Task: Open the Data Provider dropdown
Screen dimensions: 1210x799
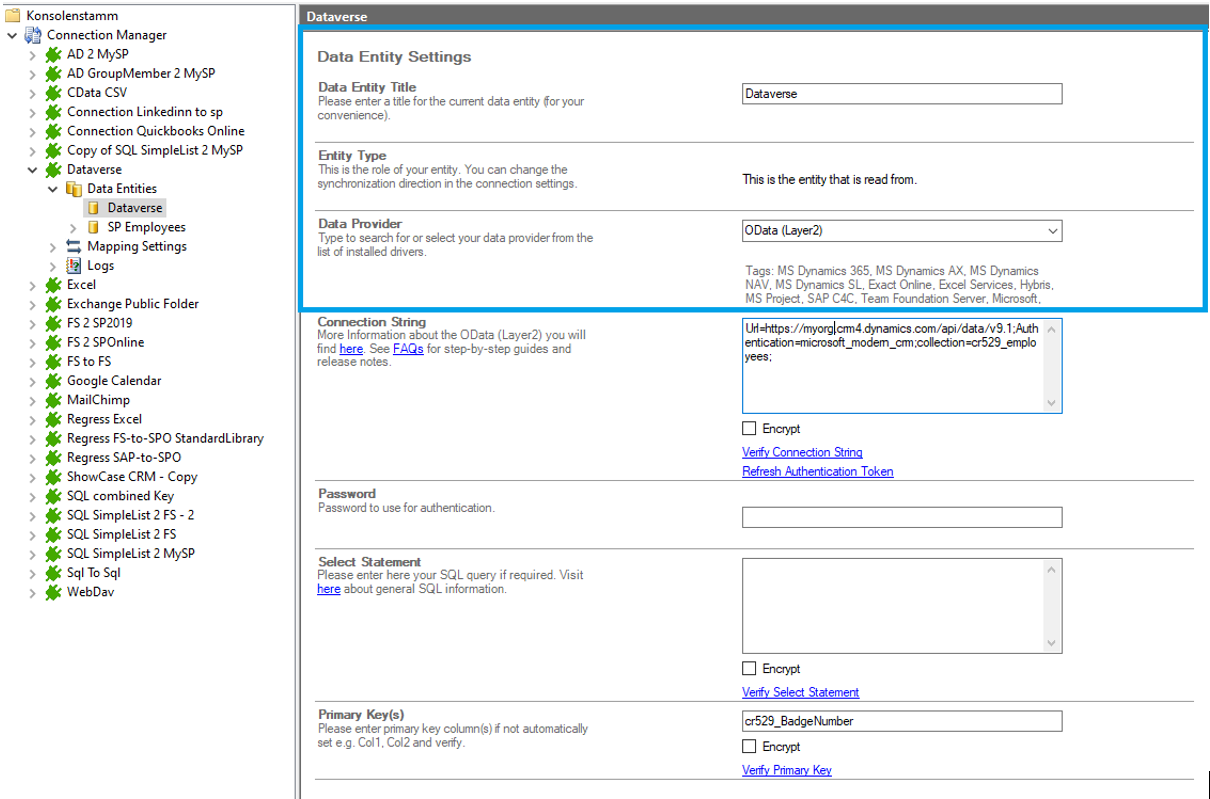Action: coord(1051,231)
